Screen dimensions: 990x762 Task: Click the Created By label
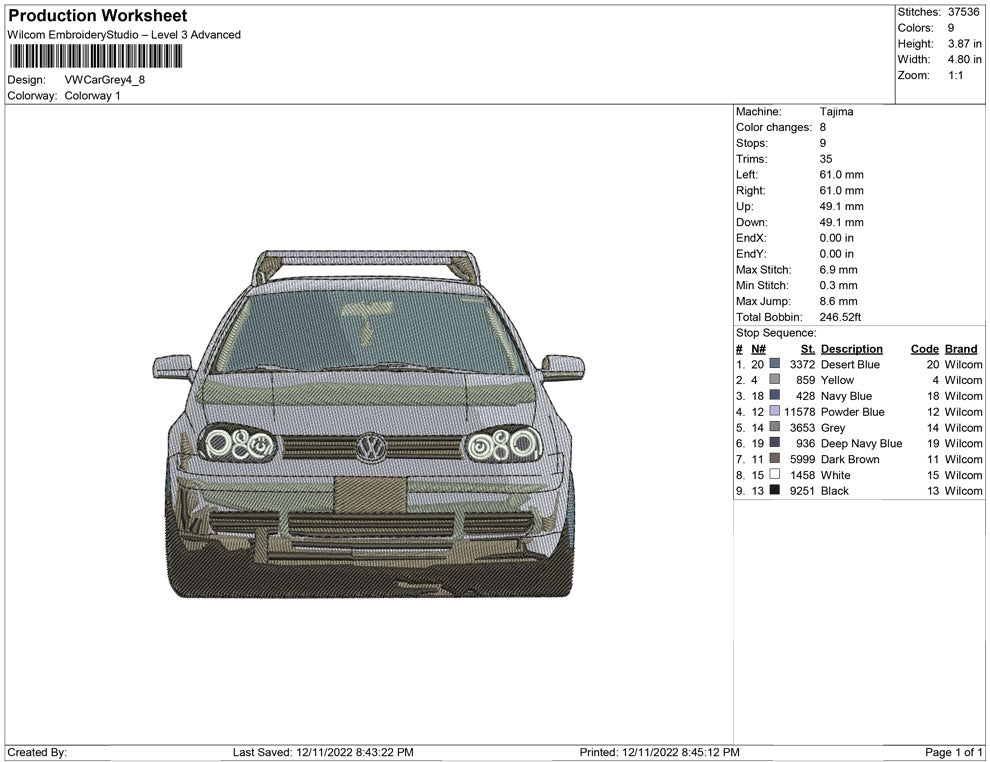point(37,752)
